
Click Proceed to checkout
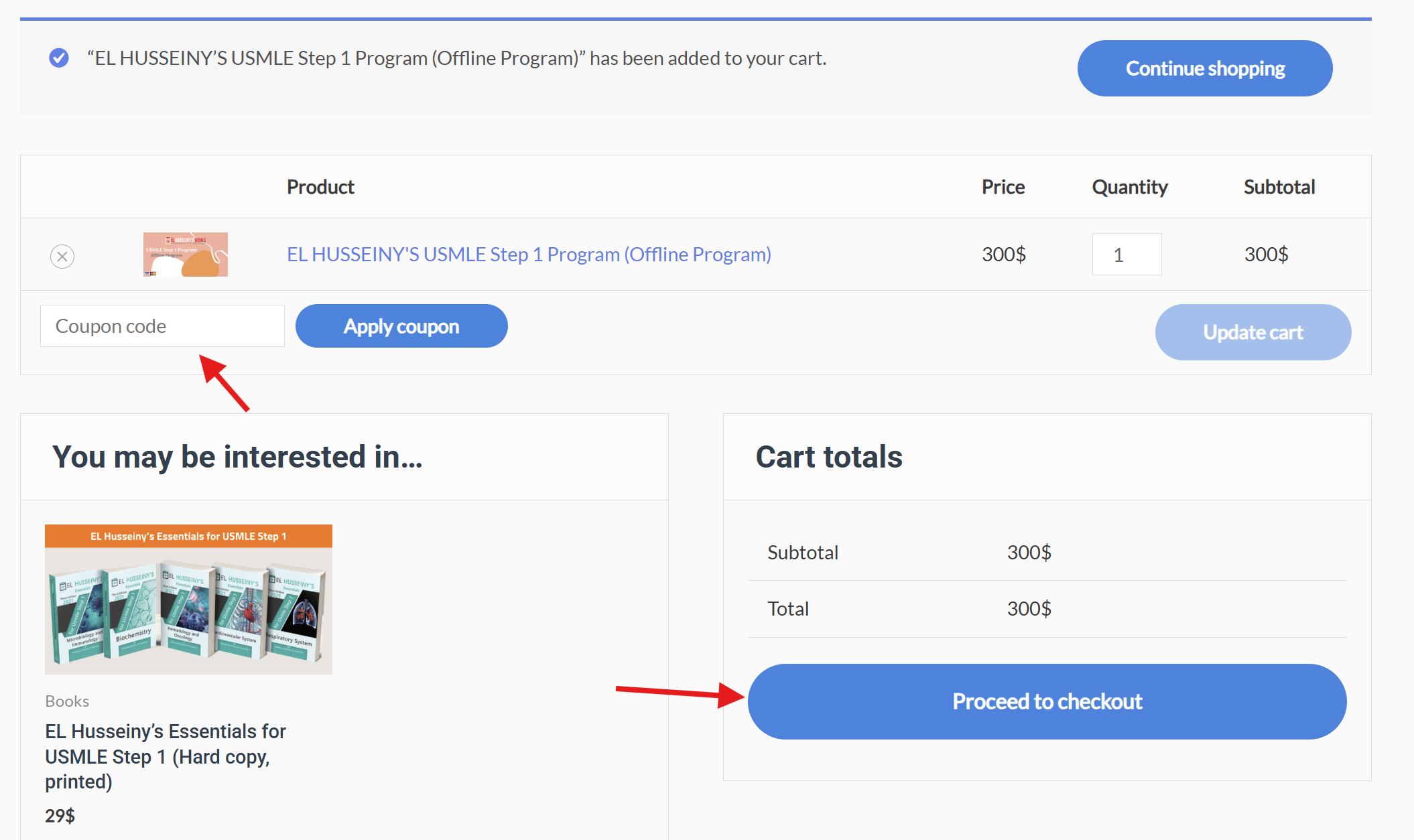pos(1047,701)
